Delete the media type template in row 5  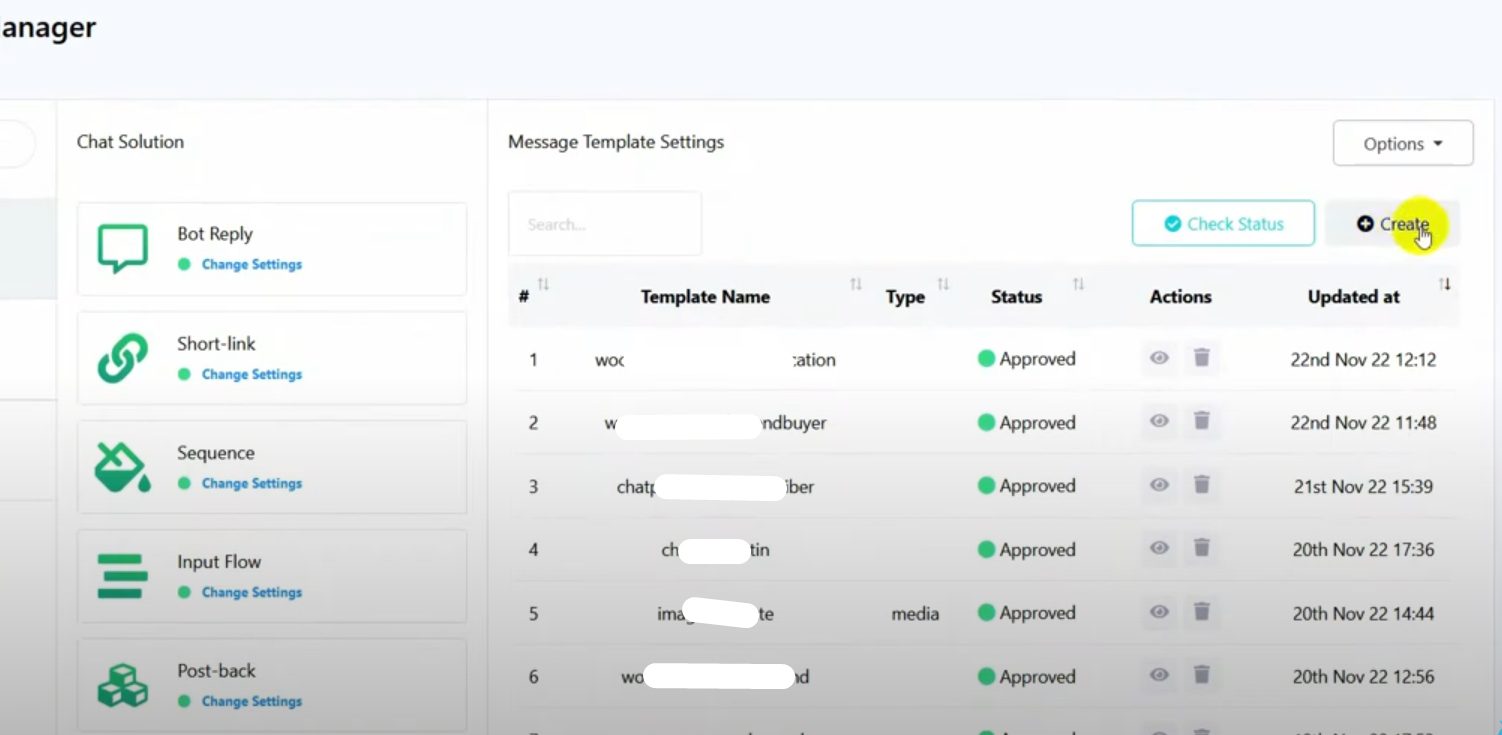tap(1202, 612)
